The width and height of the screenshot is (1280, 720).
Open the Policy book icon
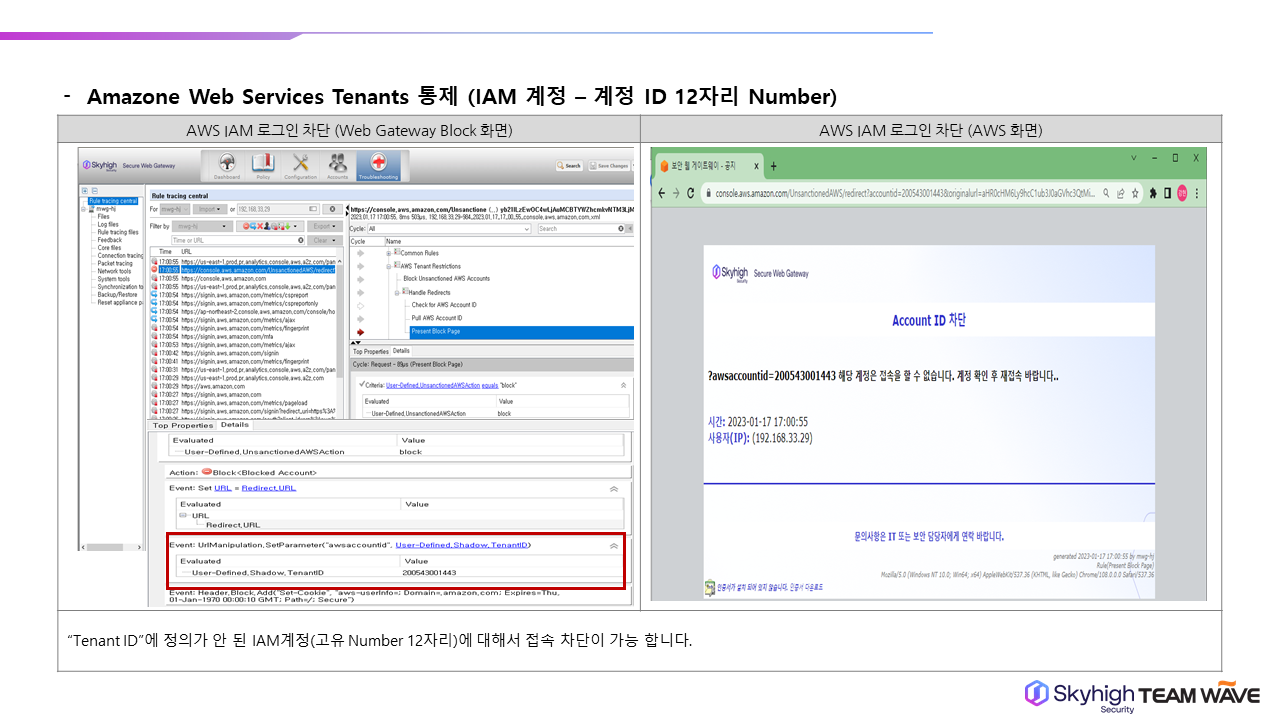click(263, 165)
